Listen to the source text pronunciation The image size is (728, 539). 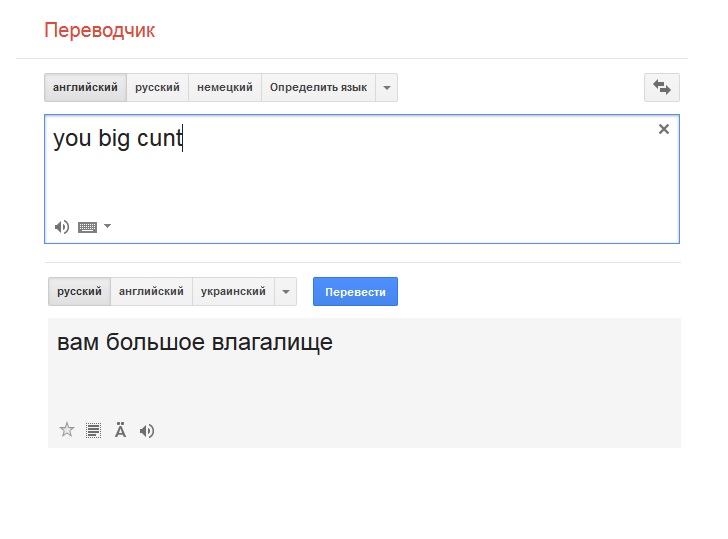62,227
